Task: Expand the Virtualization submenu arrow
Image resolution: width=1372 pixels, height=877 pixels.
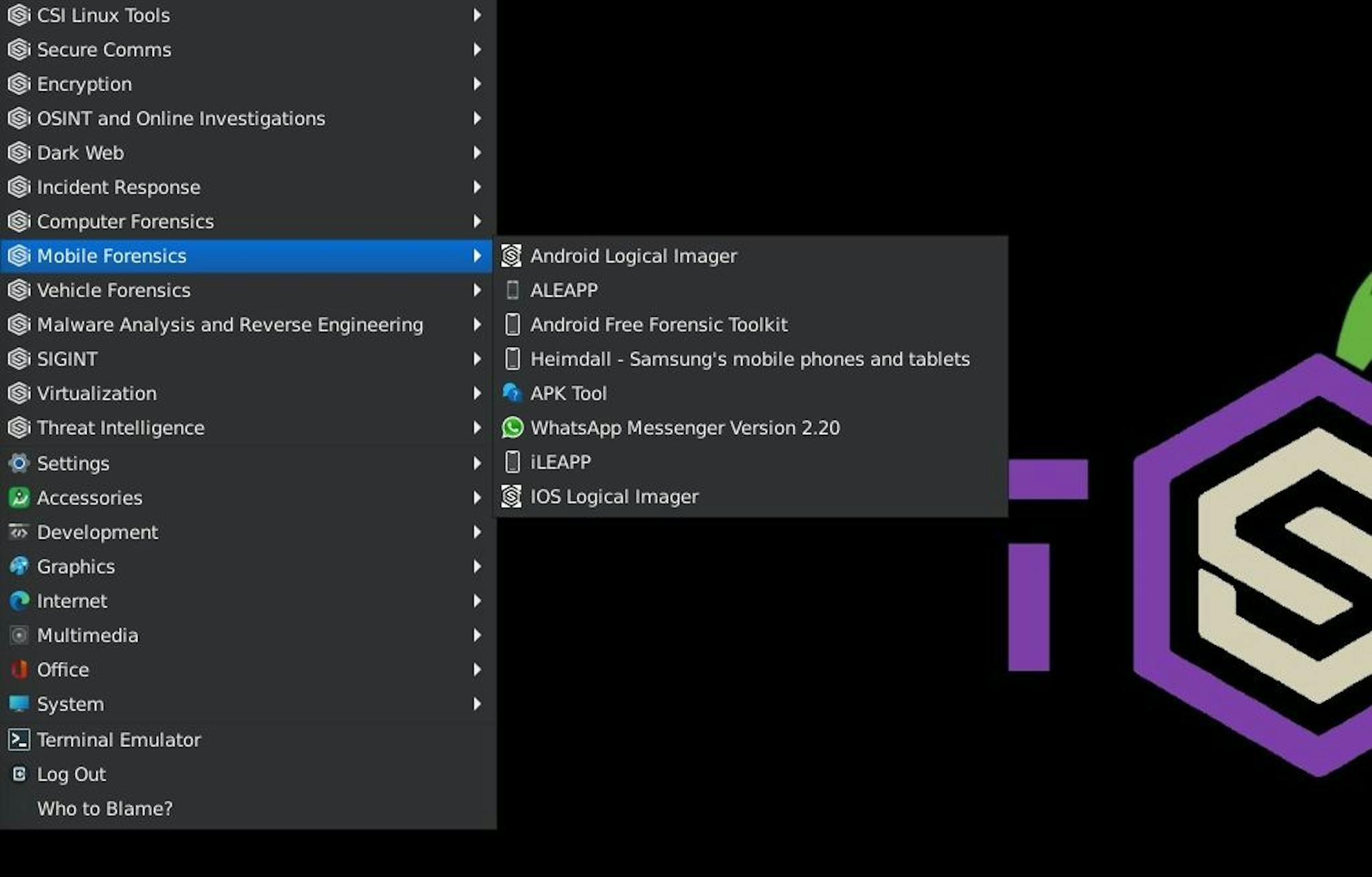Action: (x=477, y=393)
